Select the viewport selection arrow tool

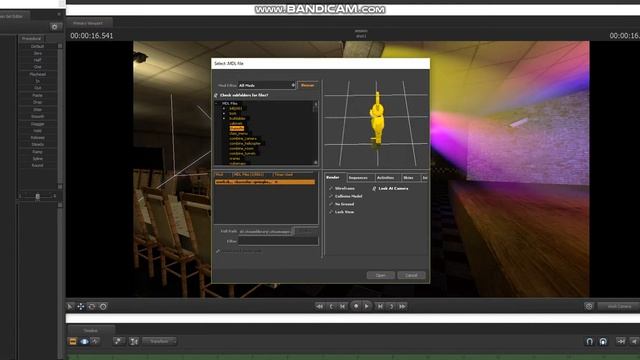coord(70,307)
